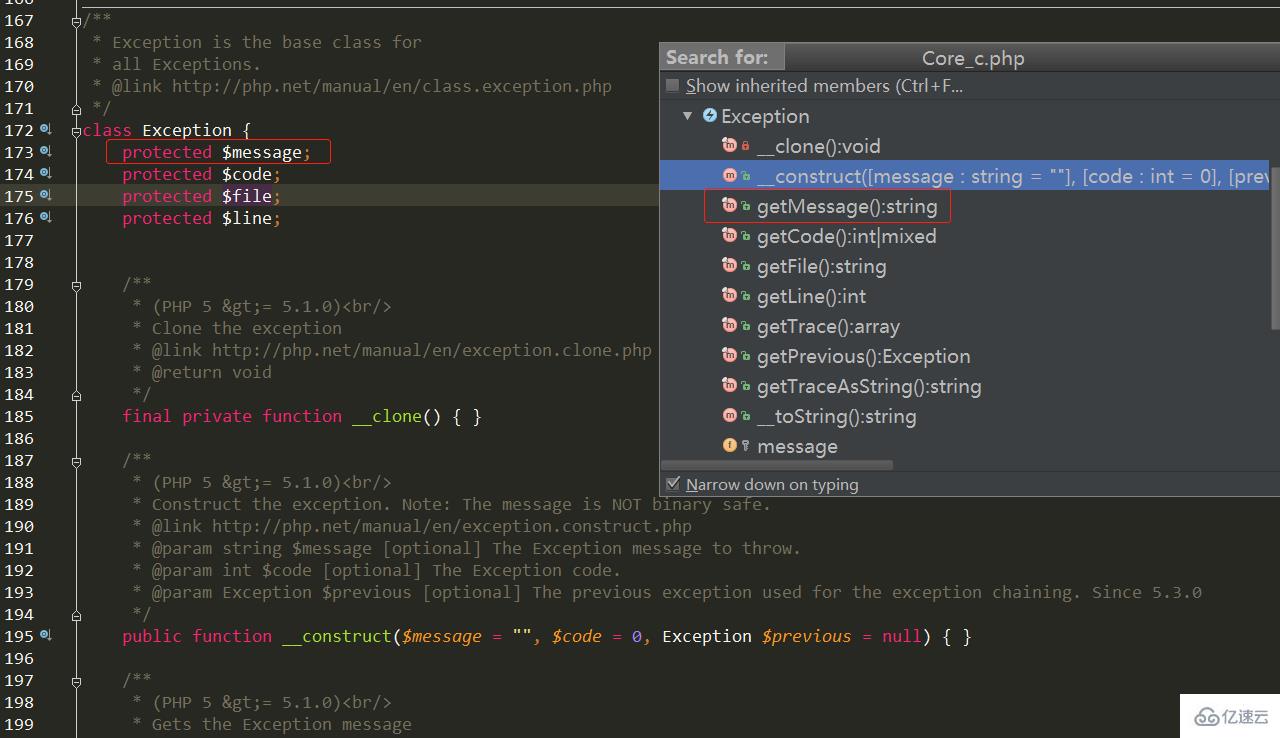Click 'Clone the exception' comment text
The image size is (1280, 738).
tap(247, 328)
